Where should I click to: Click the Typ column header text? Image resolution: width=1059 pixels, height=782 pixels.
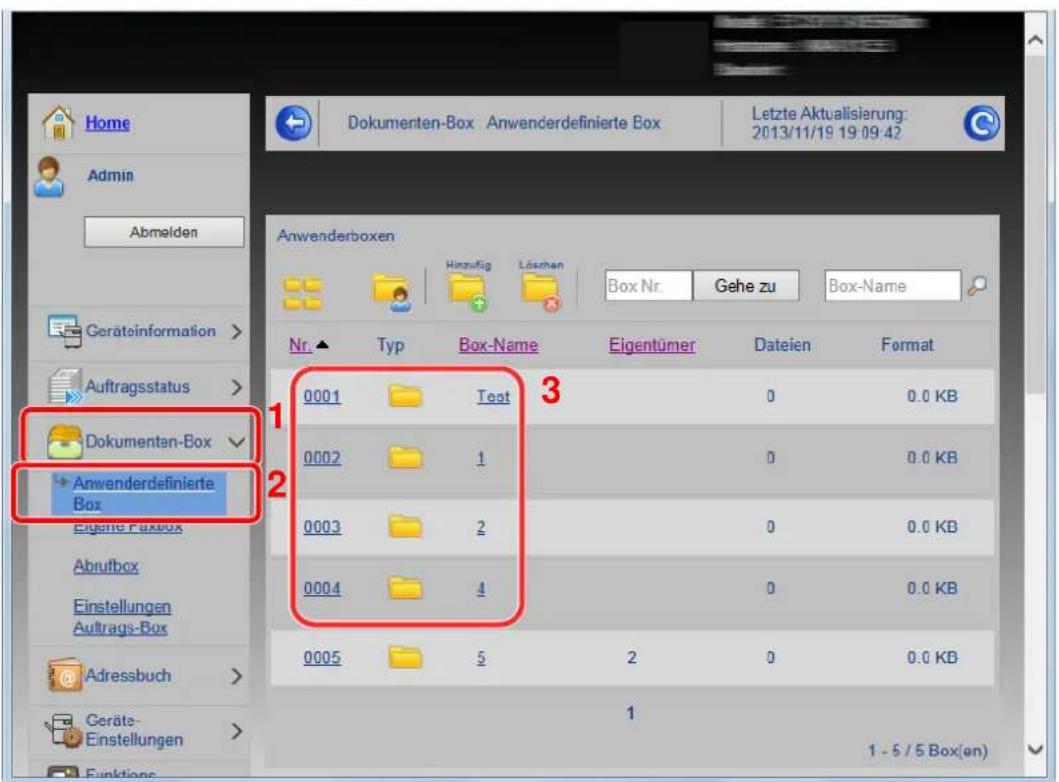(390, 345)
